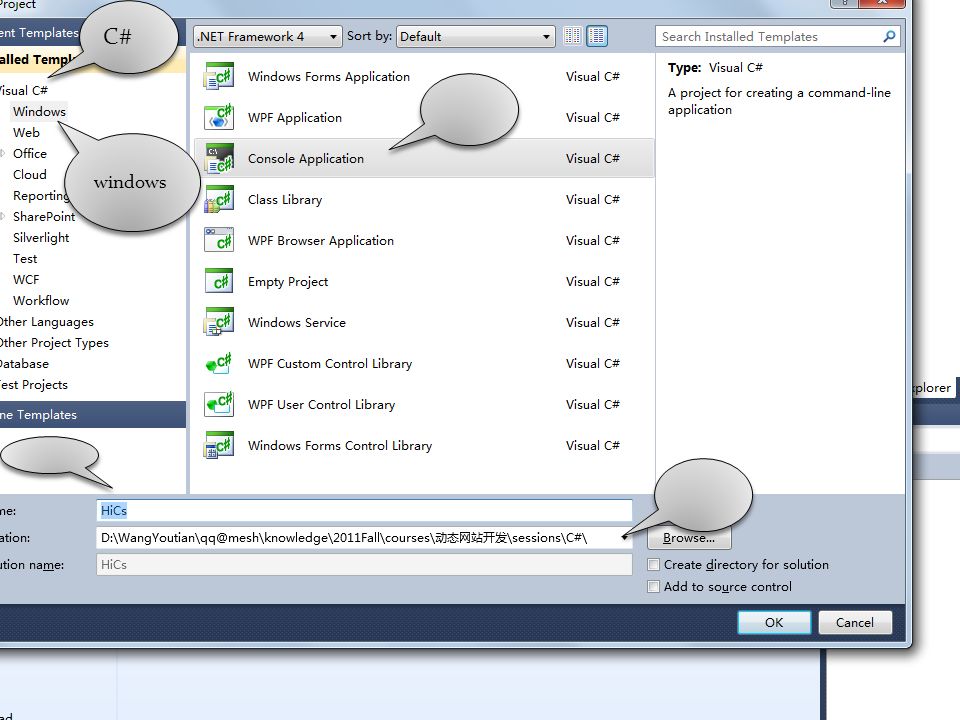
Task: Select the Visual C# node
Action: (23, 91)
